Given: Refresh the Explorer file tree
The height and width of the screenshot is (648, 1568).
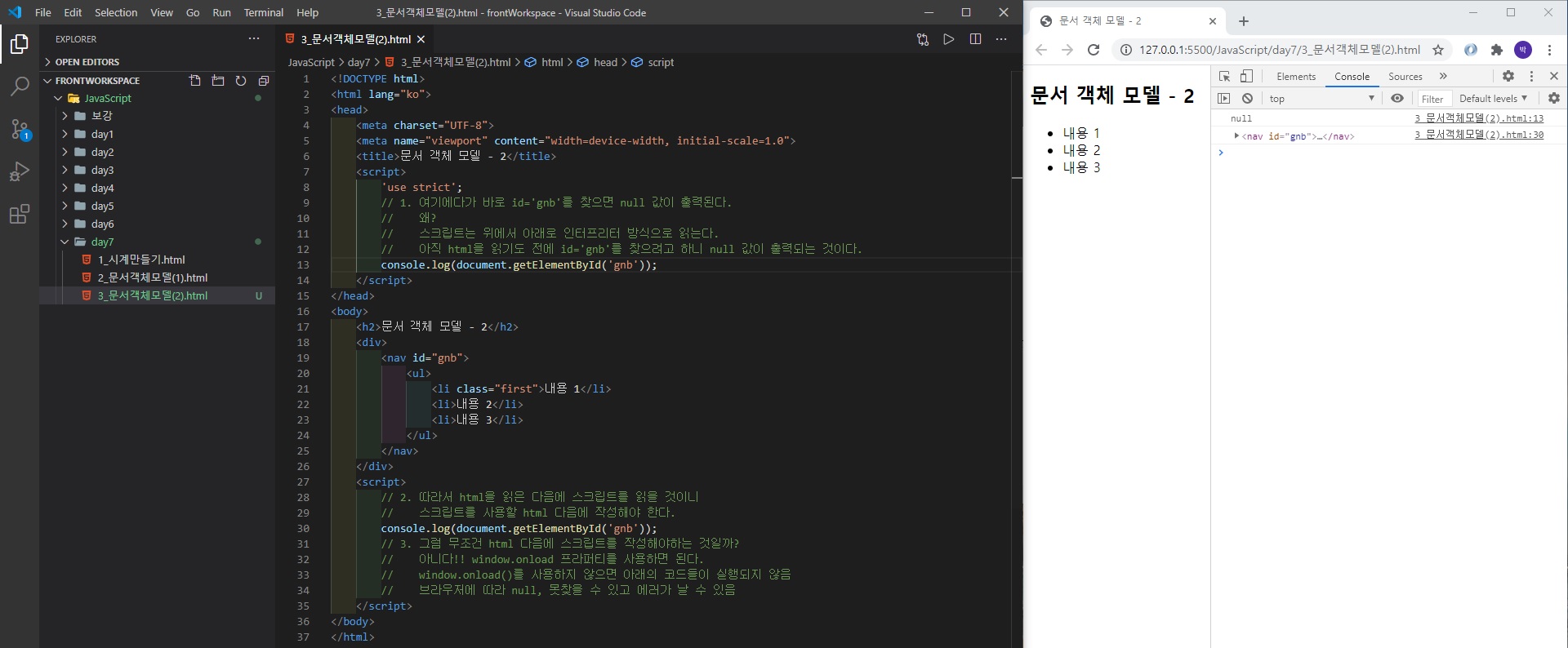Looking at the screenshot, I should pos(241,81).
